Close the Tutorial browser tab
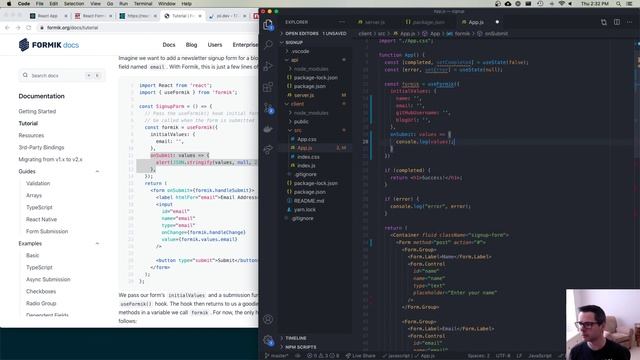 [x=200, y=16]
